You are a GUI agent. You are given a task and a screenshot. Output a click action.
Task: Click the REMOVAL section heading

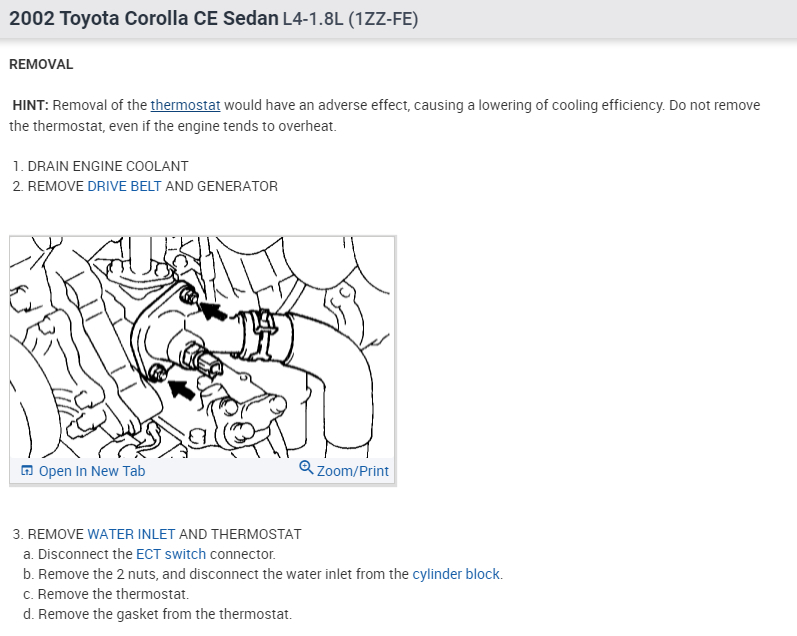pyautogui.click(x=41, y=65)
